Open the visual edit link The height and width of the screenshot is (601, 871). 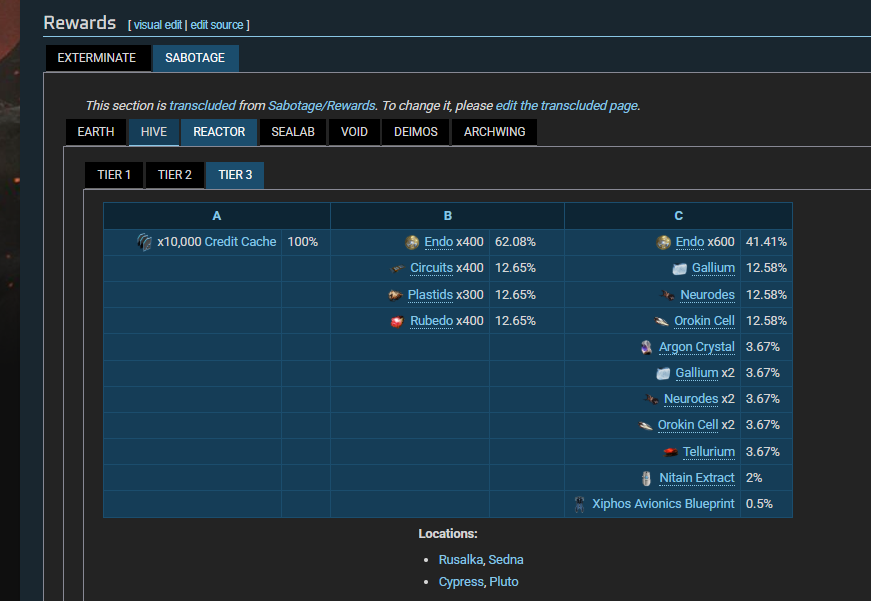tap(157, 24)
